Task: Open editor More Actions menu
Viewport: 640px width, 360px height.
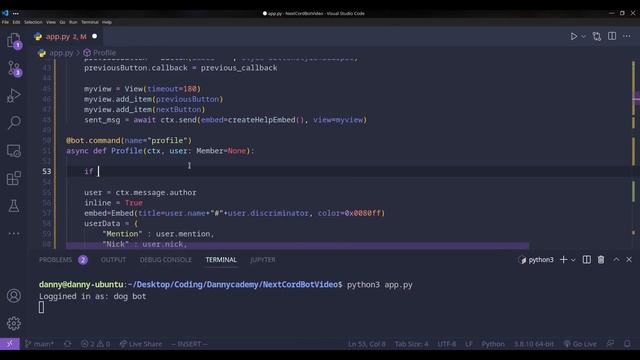Action: coord(627,36)
